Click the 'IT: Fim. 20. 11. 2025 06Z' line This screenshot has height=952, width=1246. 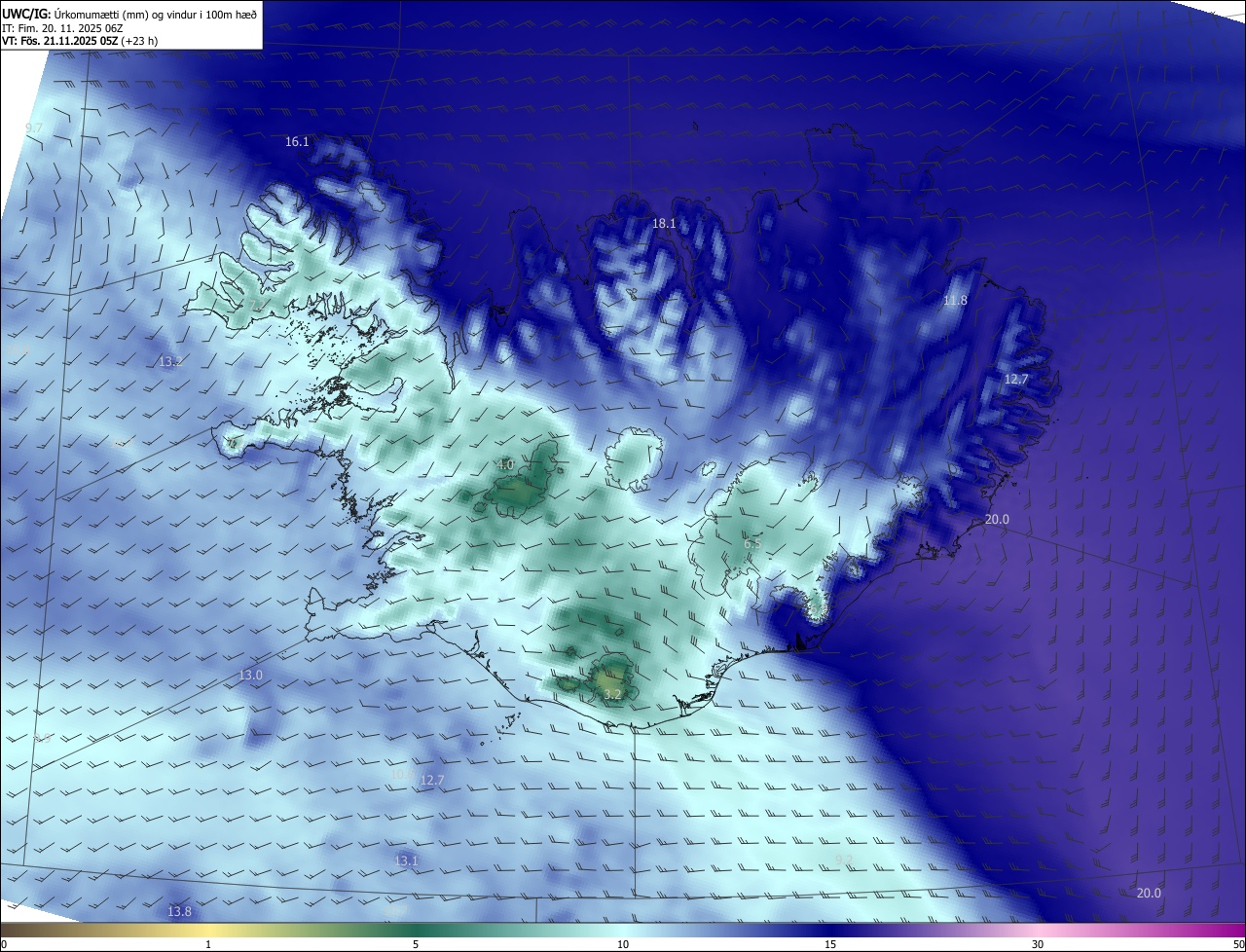coord(62,27)
